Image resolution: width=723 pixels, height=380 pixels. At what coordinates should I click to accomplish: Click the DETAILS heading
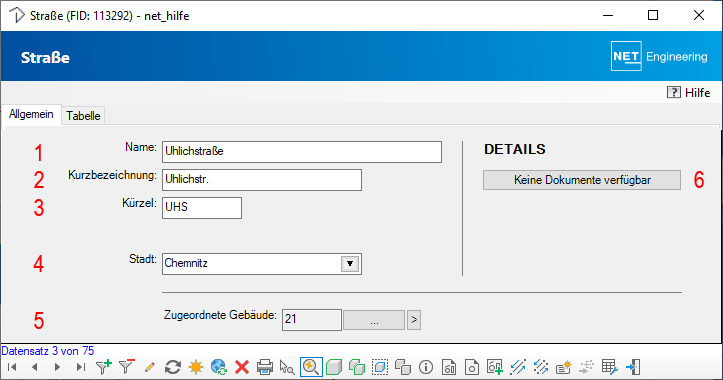[x=515, y=149]
